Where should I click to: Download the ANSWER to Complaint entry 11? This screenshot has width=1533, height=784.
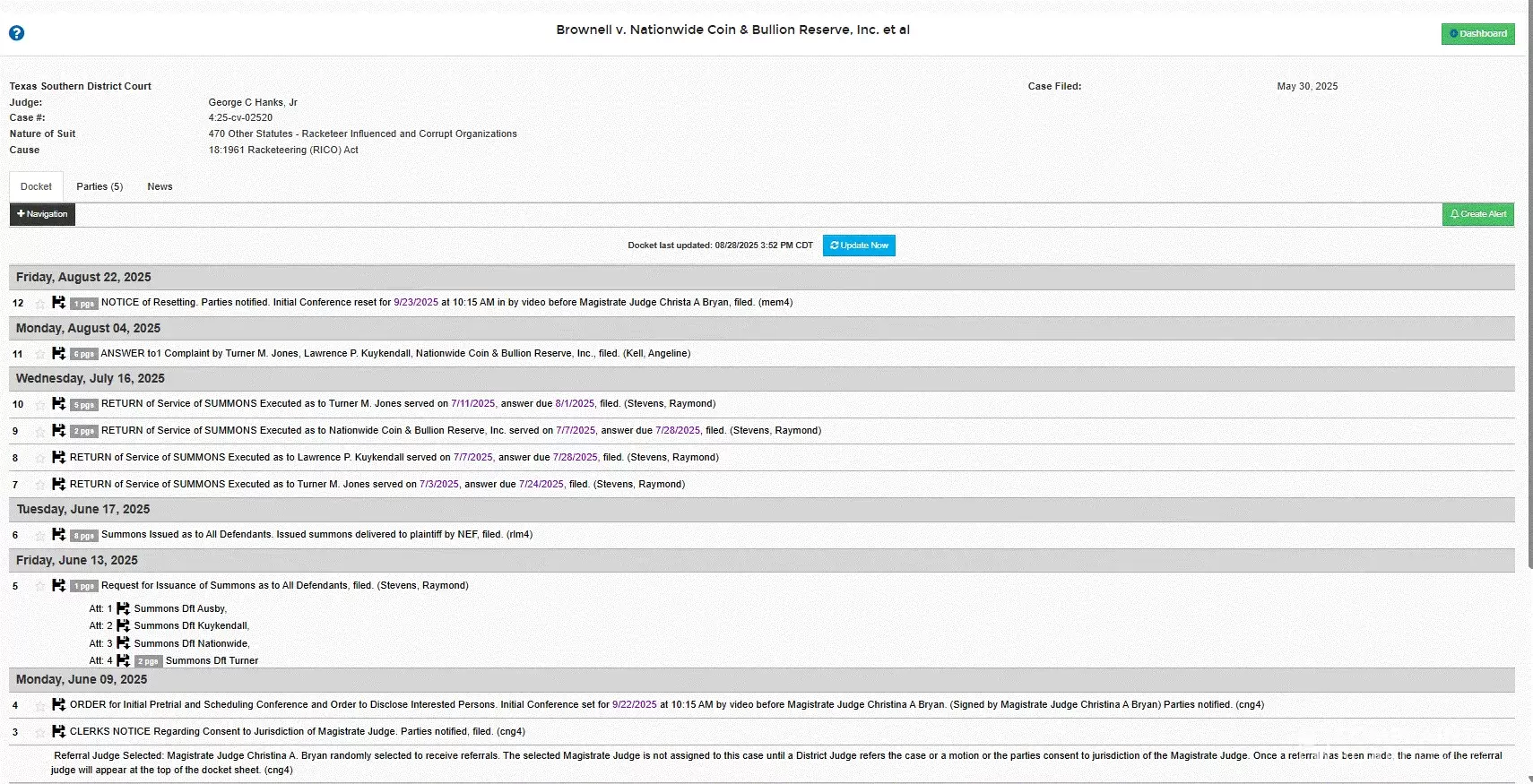tap(58, 354)
